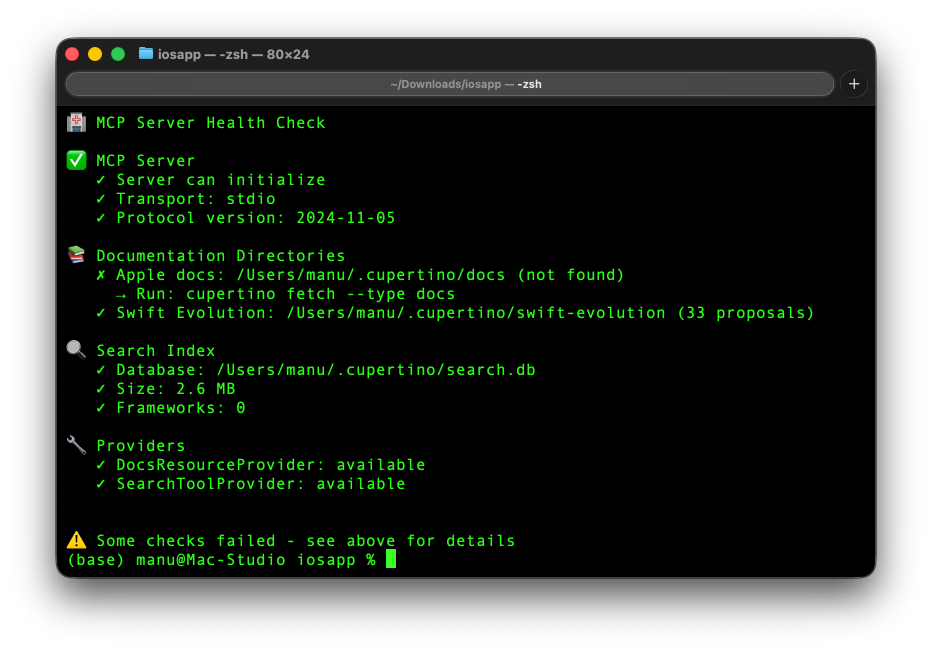Click the books emoji beside Documentation Directories

pos(76,256)
